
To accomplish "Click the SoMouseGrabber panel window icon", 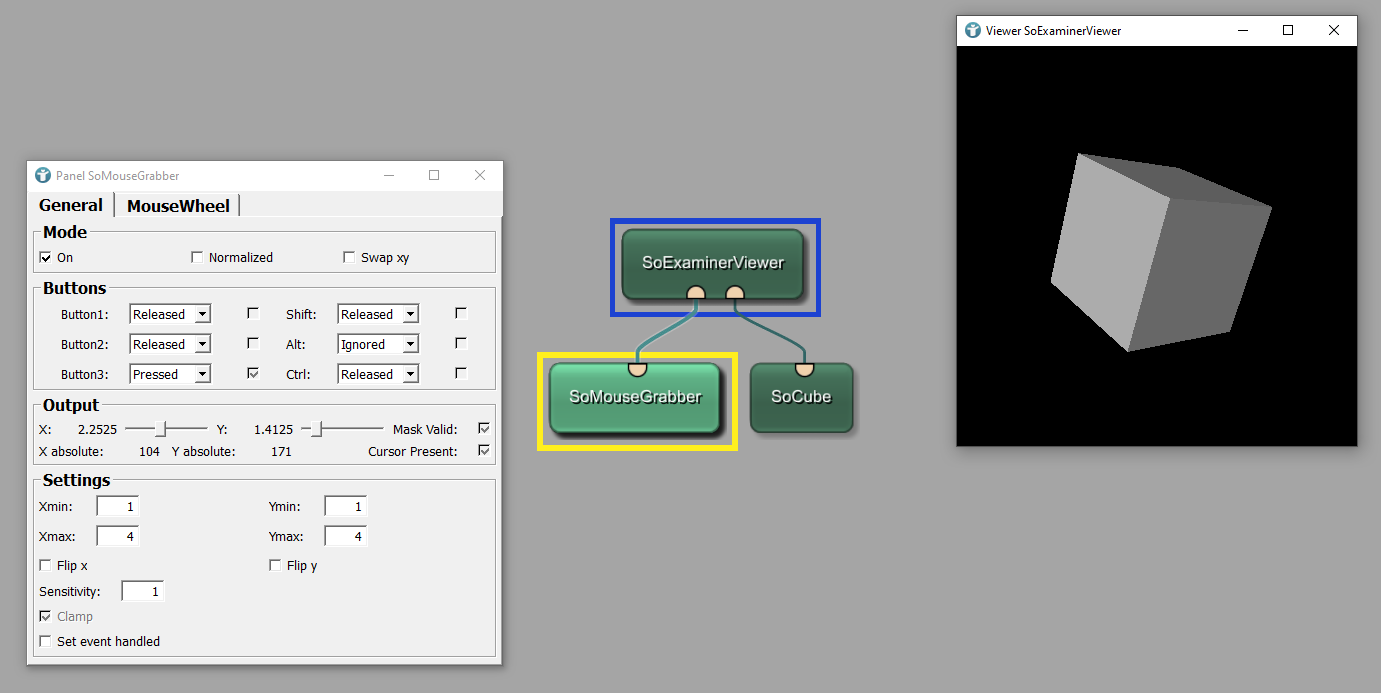I will pyautogui.click(x=43, y=175).
